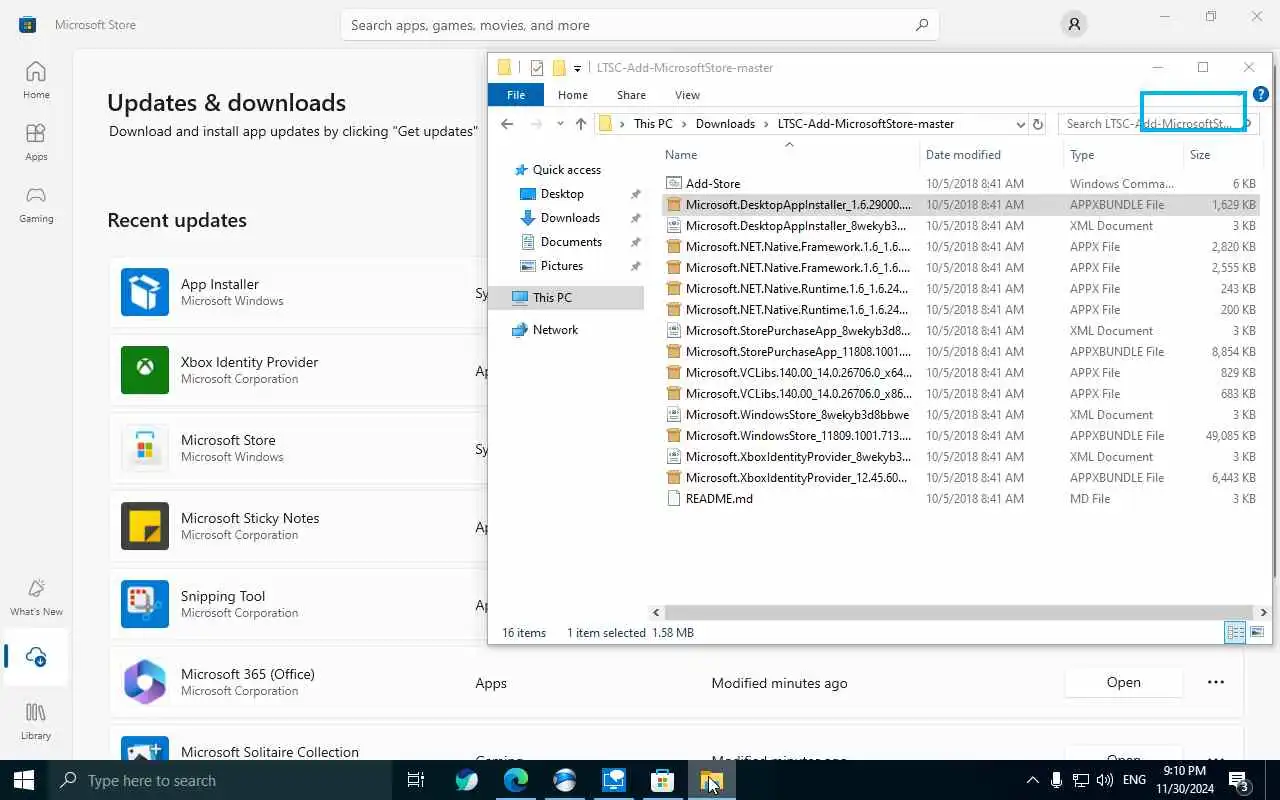Click the Microsoft 365 (Office) app icon
The width and height of the screenshot is (1280, 800).
click(x=145, y=682)
